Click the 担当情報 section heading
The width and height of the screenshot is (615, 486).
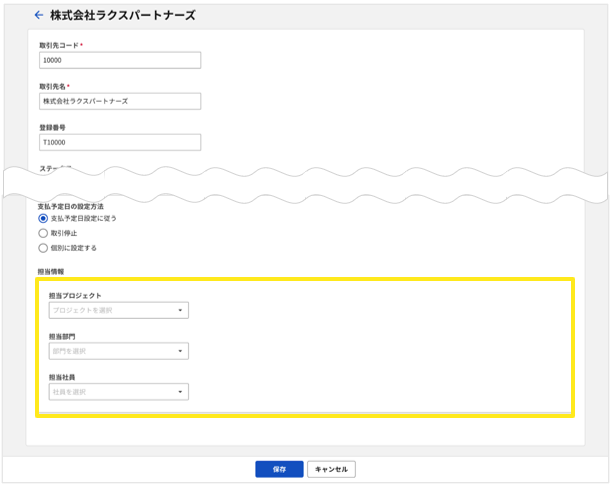(51, 271)
